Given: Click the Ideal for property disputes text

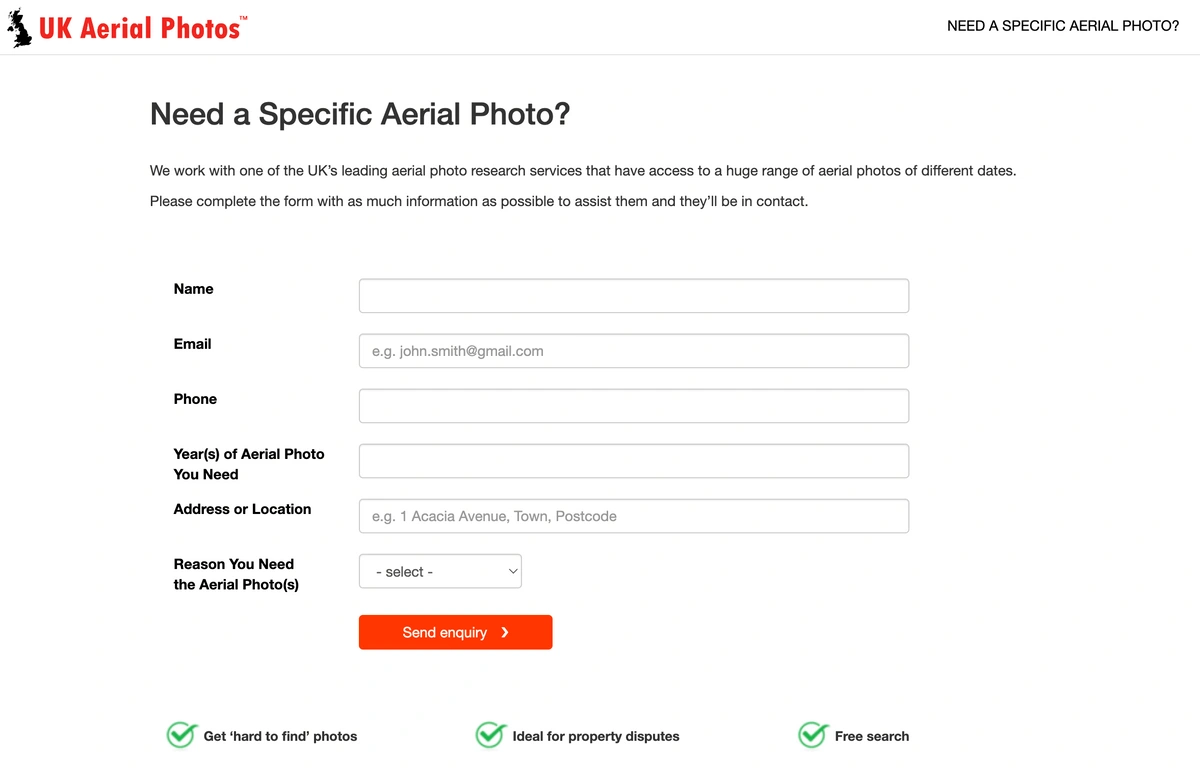Looking at the screenshot, I should [596, 736].
